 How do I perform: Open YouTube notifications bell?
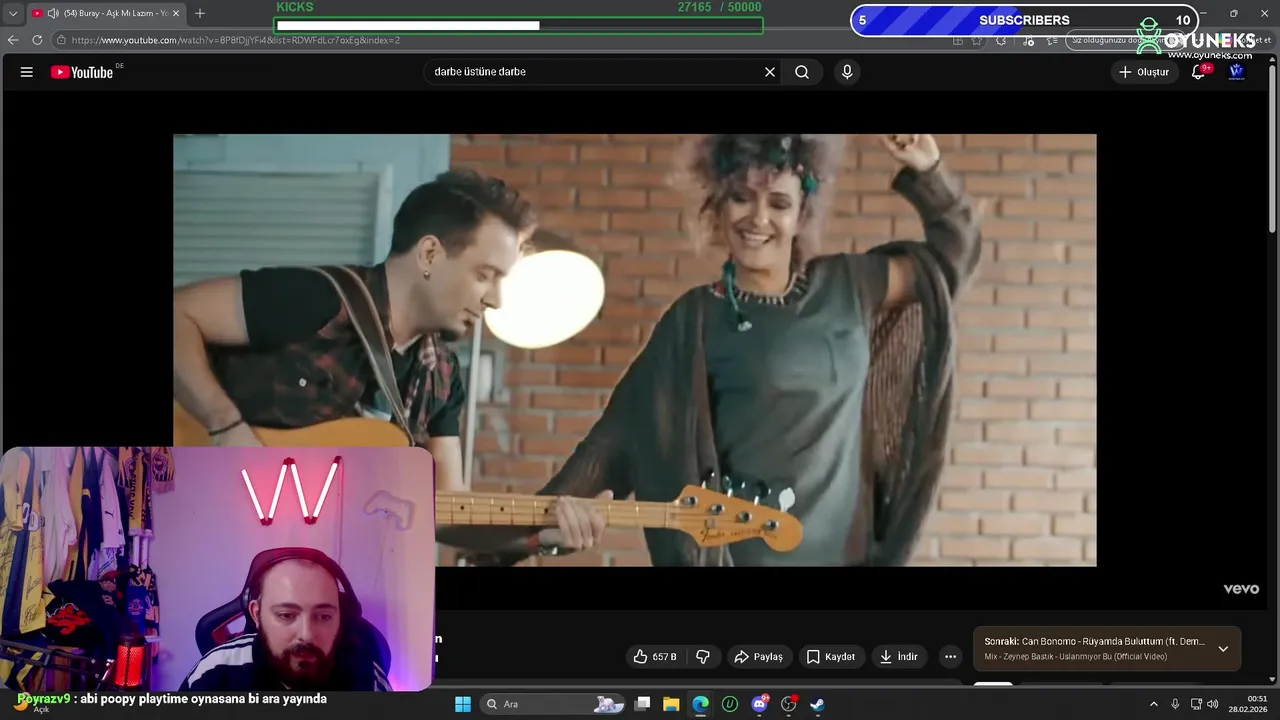[1198, 72]
